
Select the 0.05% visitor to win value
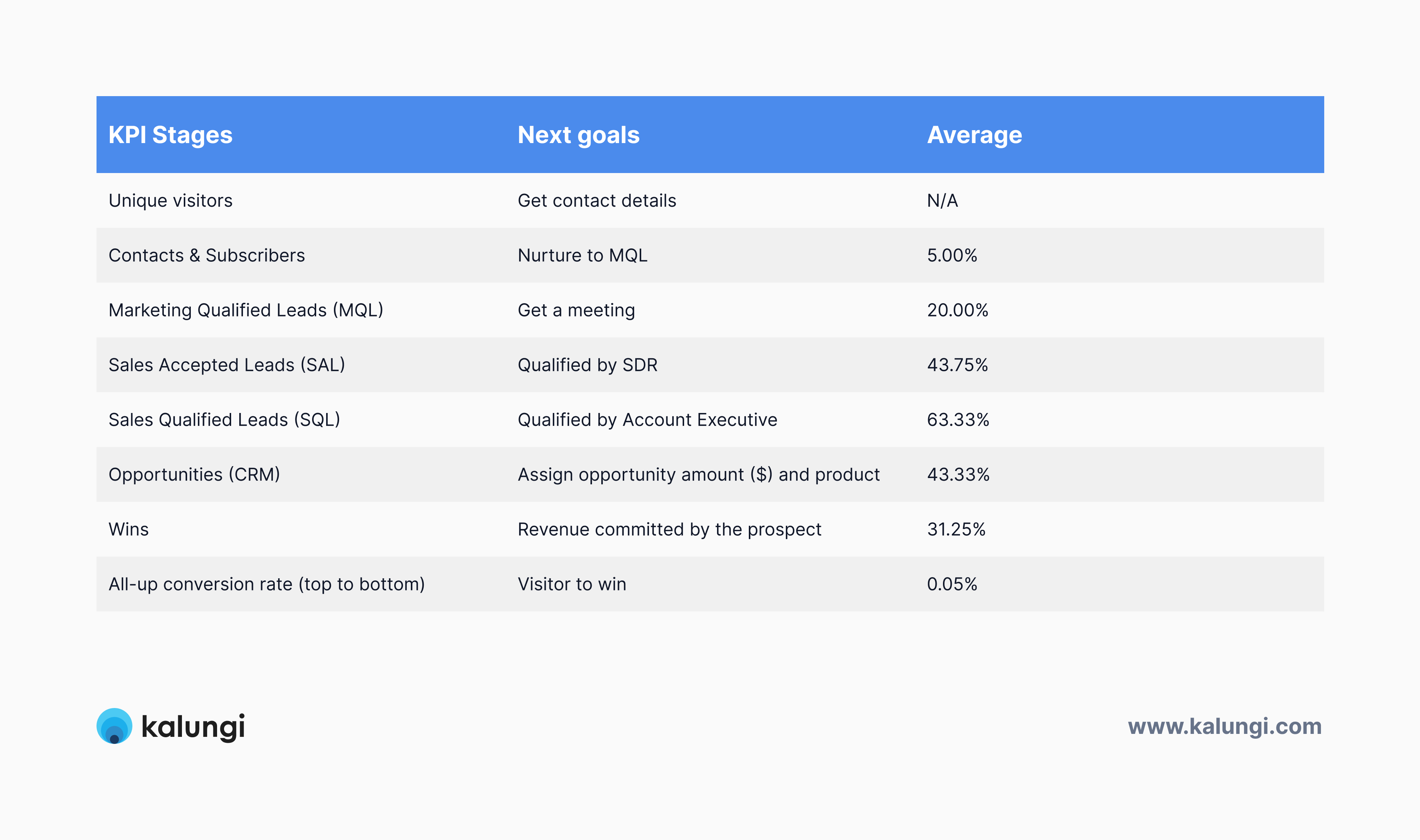coord(952,584)
